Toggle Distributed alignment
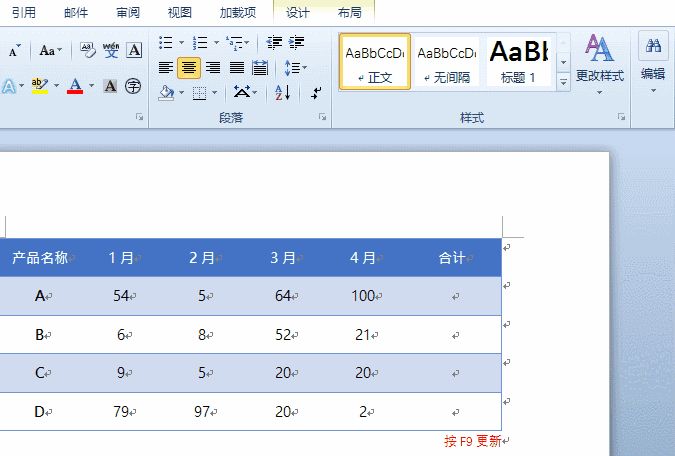675x456 pixels. click(260, 68)
